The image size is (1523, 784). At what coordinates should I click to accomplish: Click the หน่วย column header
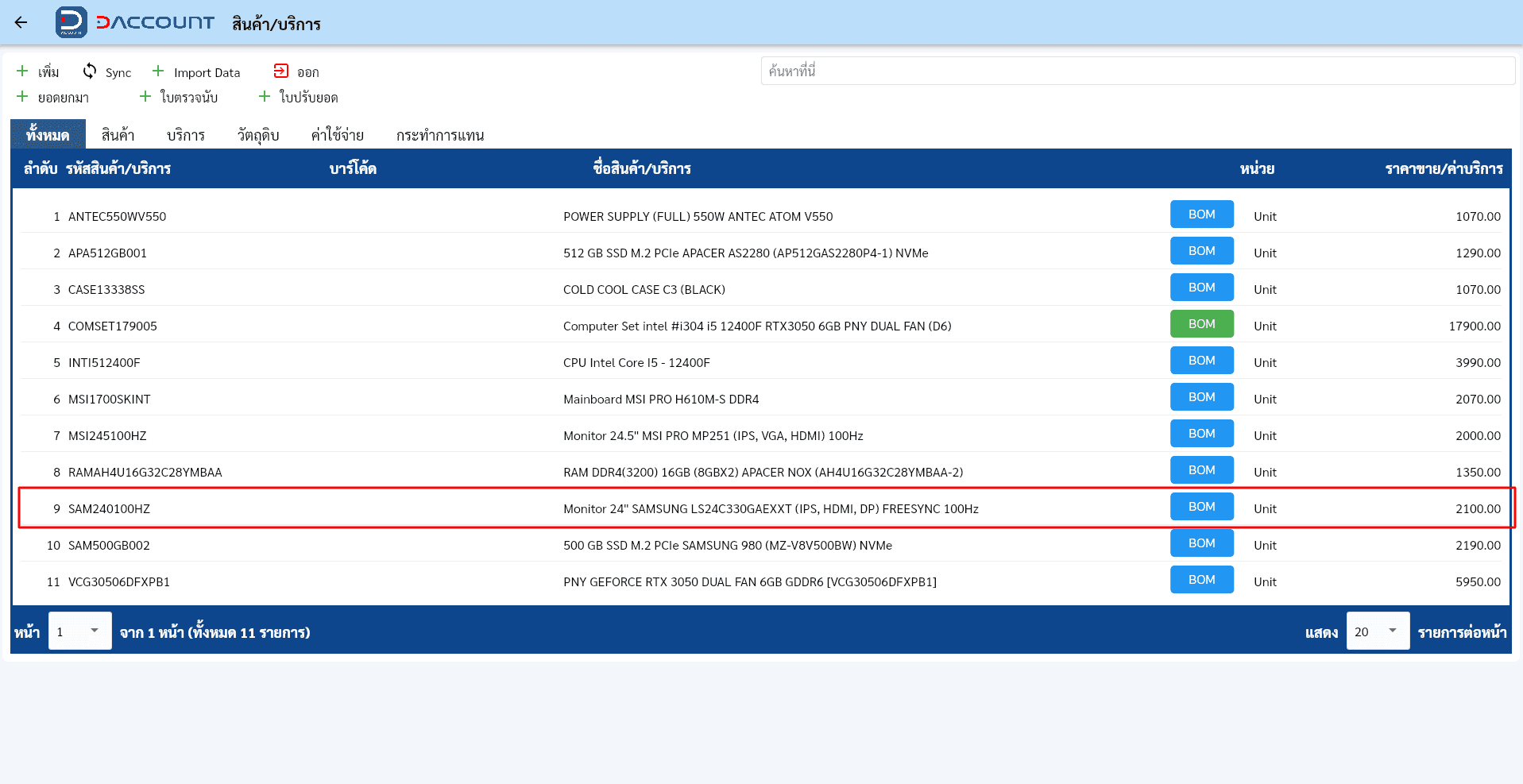[1257, 168]
